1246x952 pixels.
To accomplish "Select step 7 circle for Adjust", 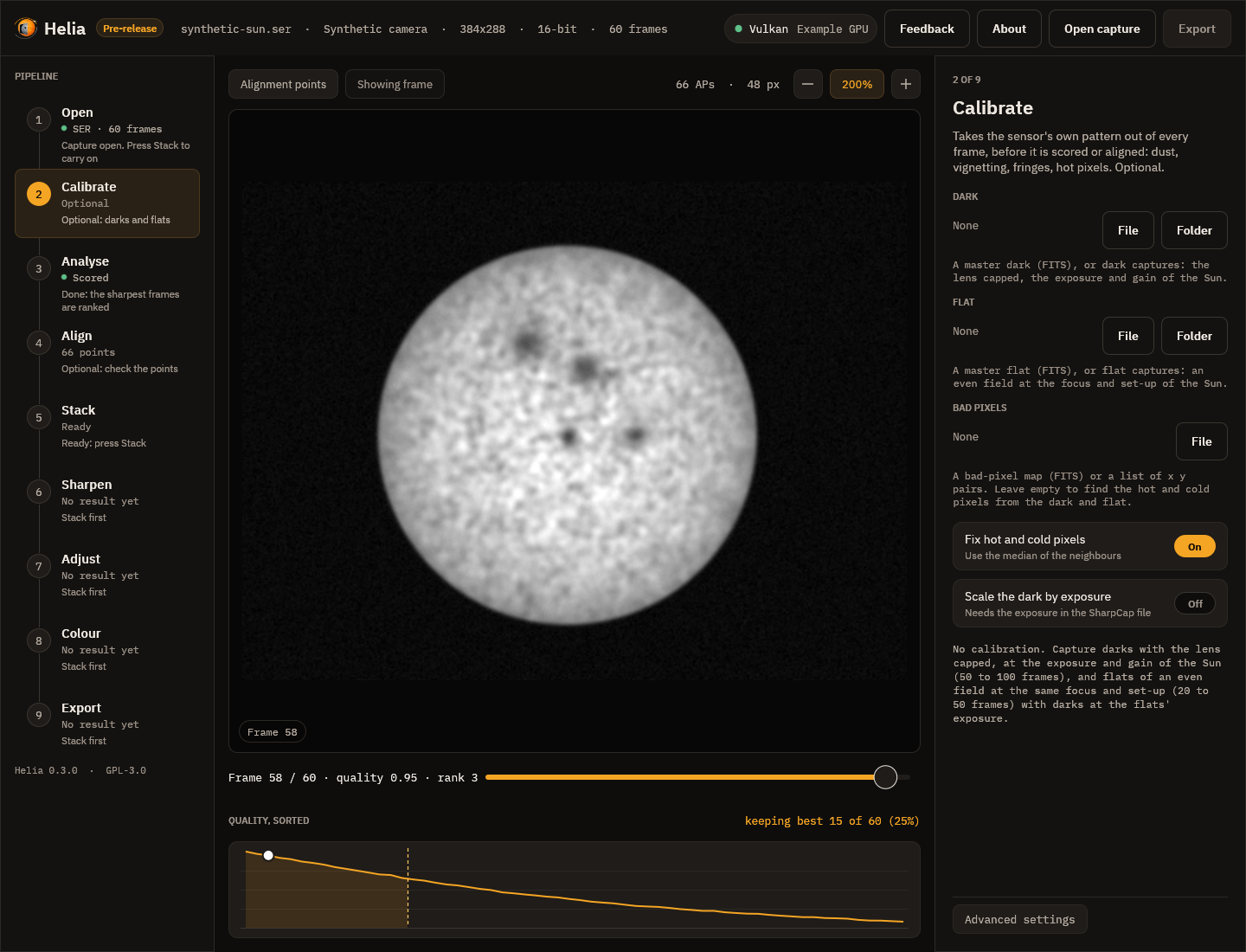I will coord(38,566).
